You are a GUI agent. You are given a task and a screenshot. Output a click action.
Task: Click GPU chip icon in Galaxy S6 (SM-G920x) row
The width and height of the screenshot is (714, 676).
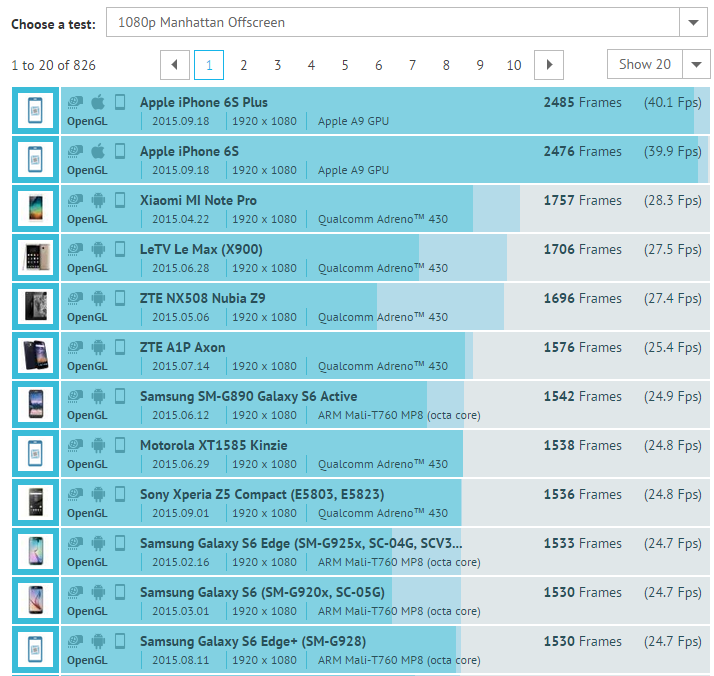coord(76,592)
